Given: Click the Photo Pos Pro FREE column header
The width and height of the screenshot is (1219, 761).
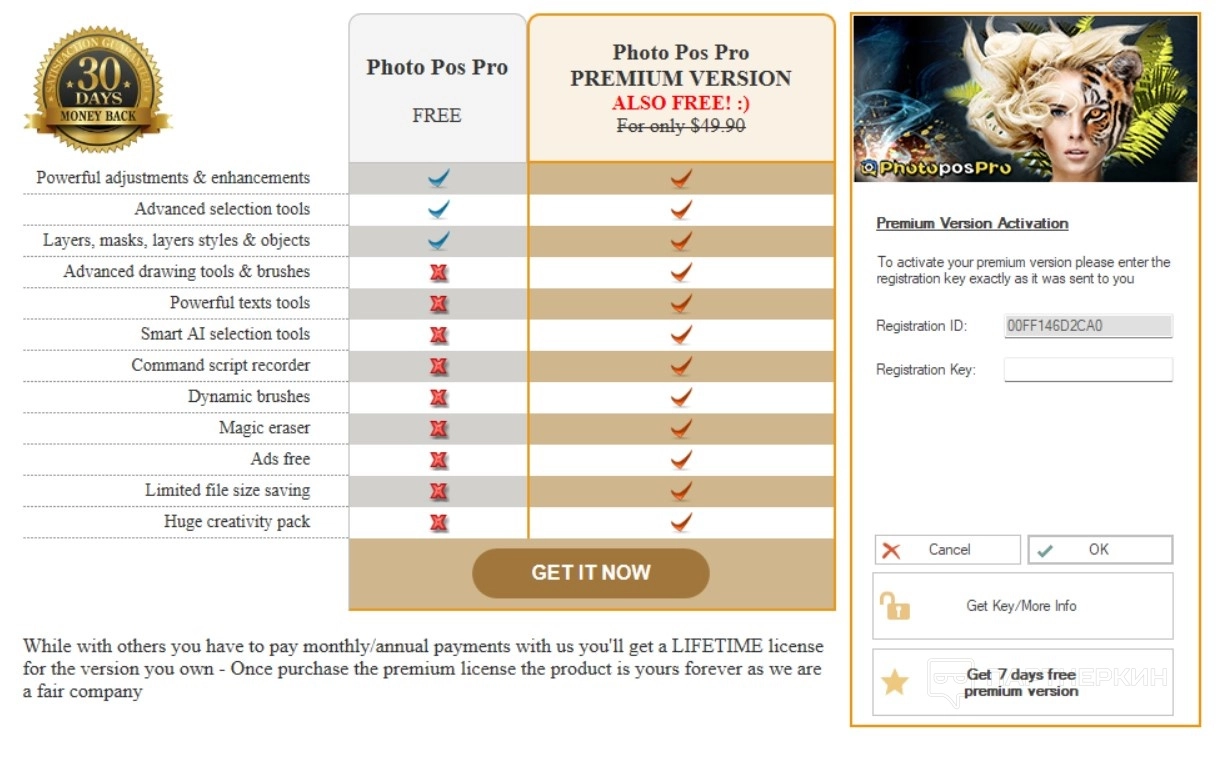Looking at the screenshot, I should point(437,89).
